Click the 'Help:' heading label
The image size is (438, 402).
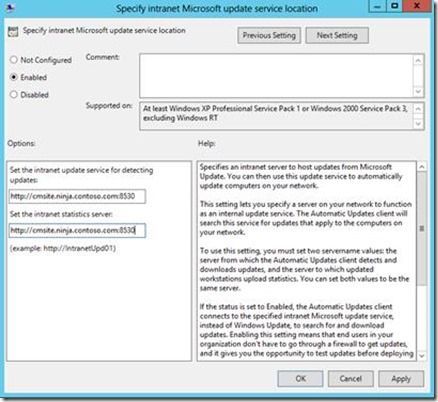tap(207, 143)
